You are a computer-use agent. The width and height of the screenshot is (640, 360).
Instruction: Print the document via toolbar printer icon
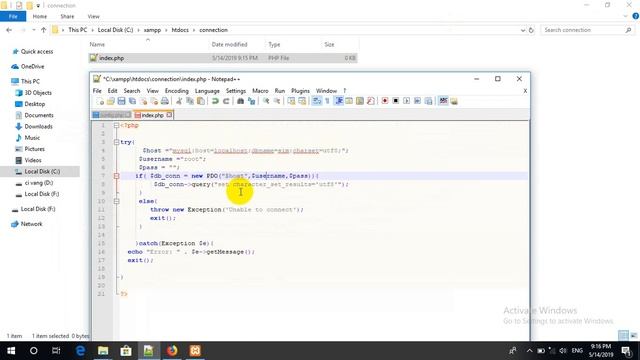[x=164, y=101]
